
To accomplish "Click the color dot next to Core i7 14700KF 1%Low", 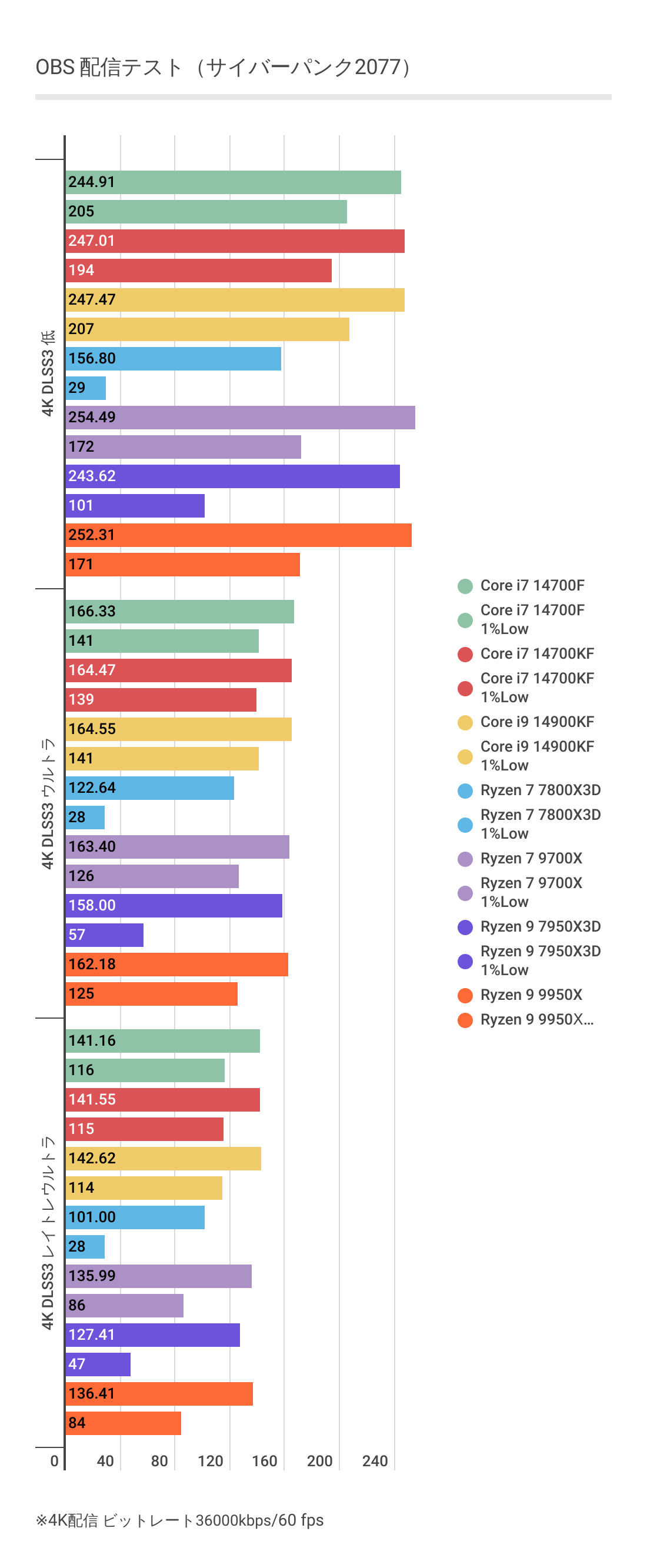I will [465, 688].
